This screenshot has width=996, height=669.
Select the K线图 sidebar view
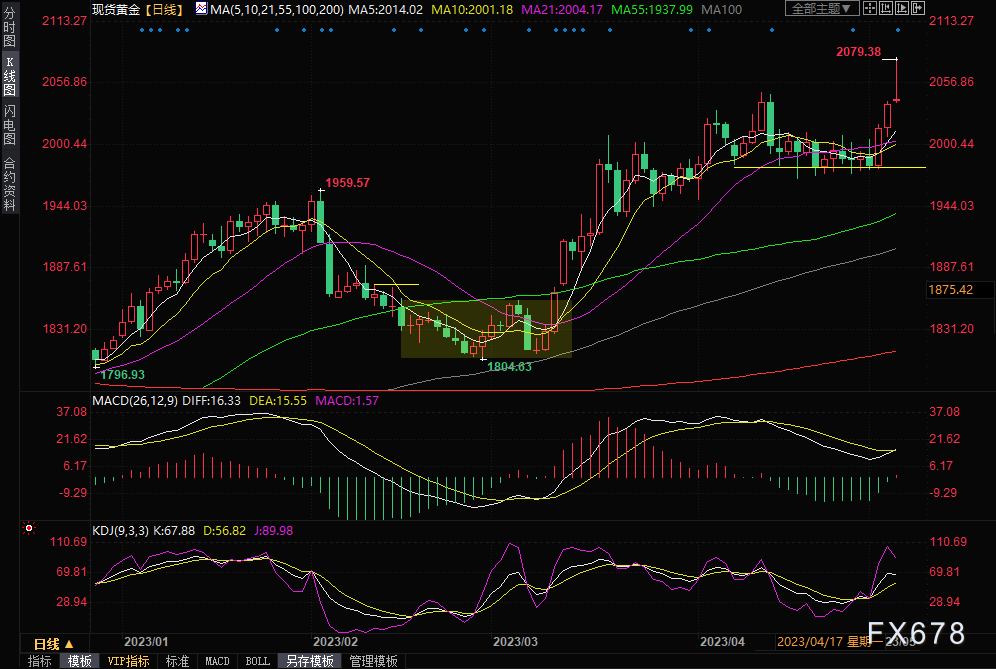tap(9, 77)
